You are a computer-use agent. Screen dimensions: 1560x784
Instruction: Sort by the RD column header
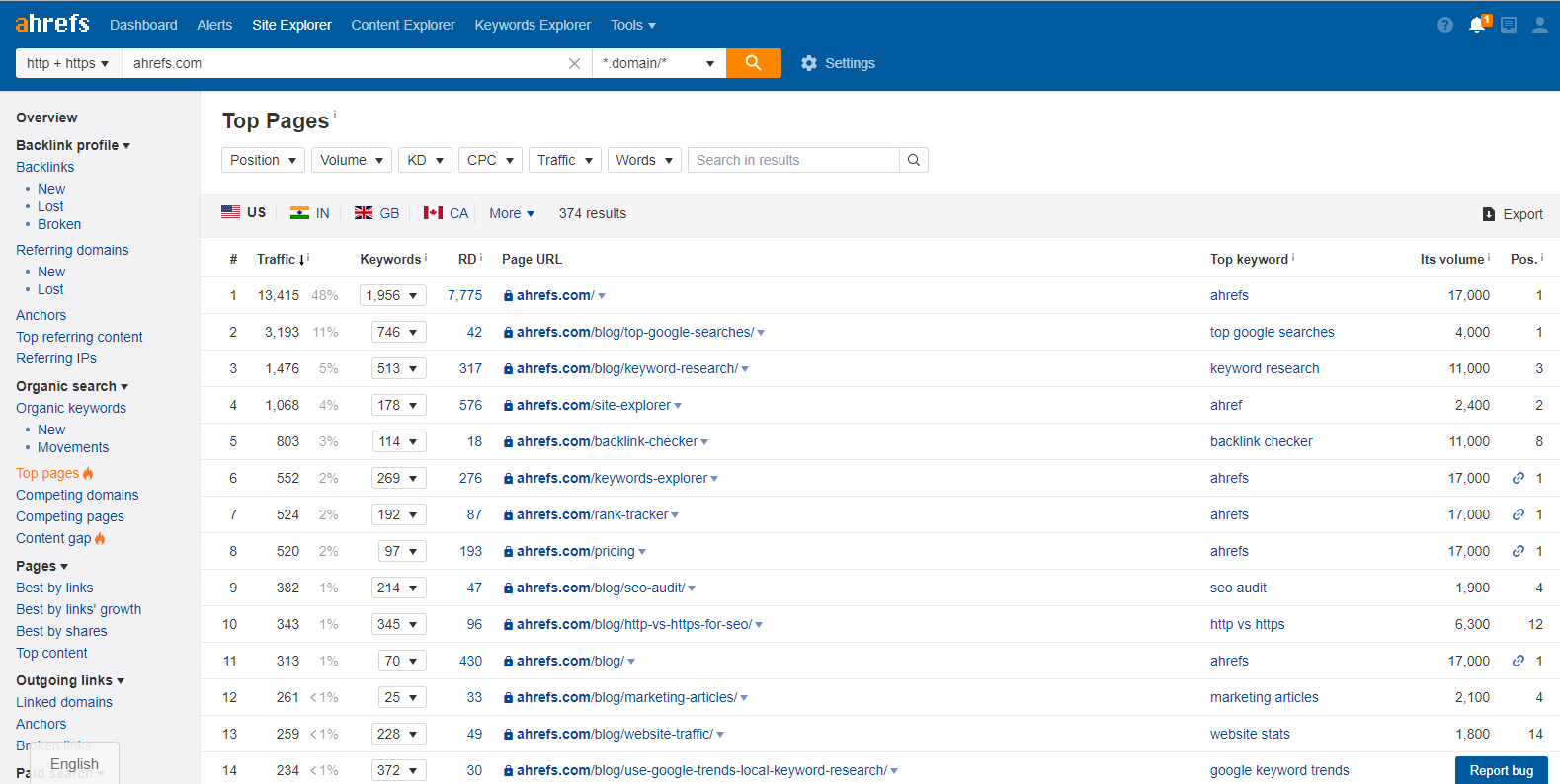click(x=467, y=259)
